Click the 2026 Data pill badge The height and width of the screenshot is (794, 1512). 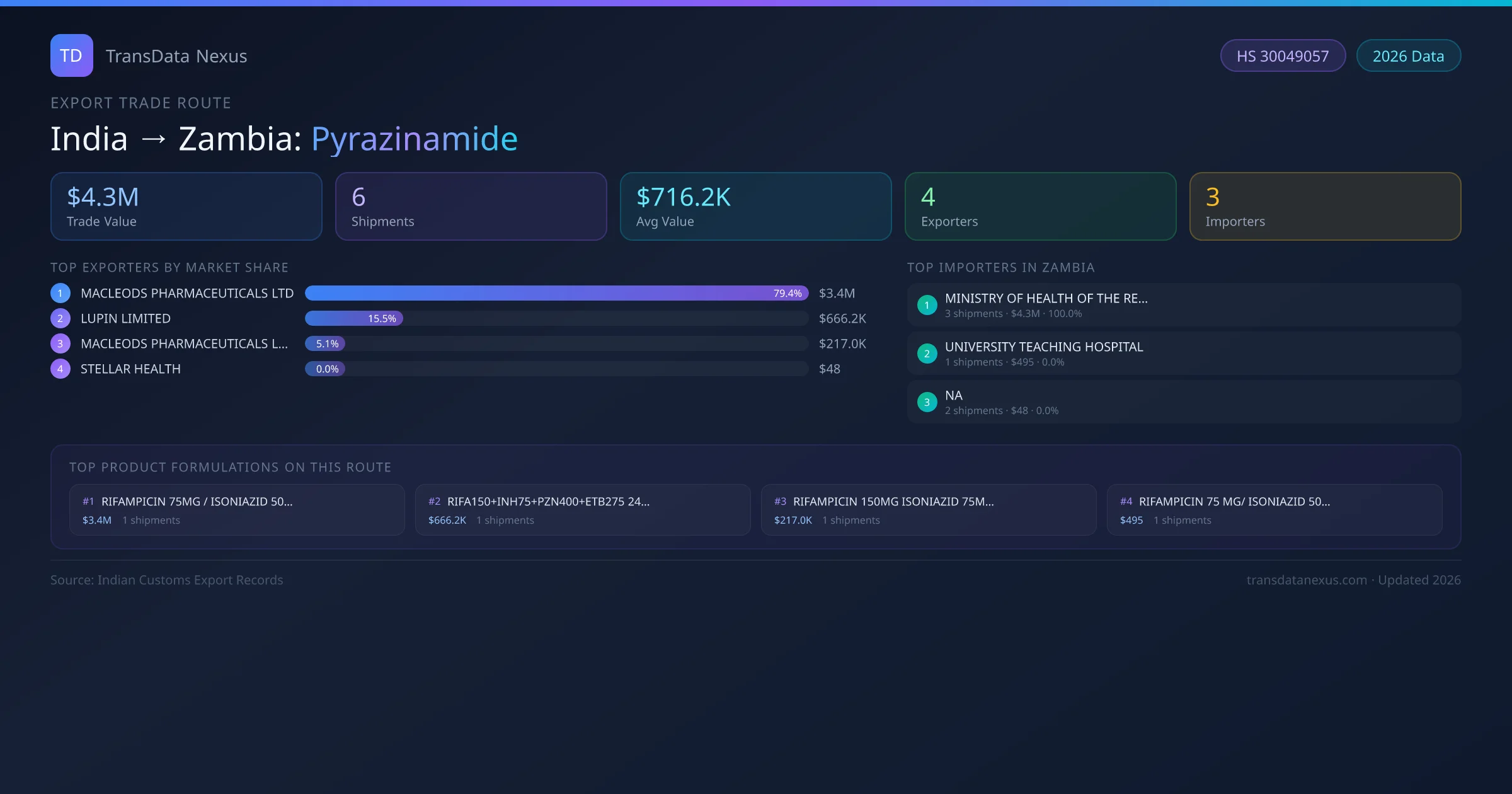pos(1408,56)
